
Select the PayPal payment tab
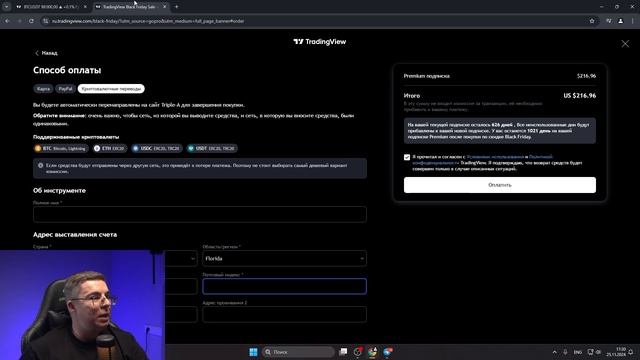pyautogui.click(x=65, y=89)
